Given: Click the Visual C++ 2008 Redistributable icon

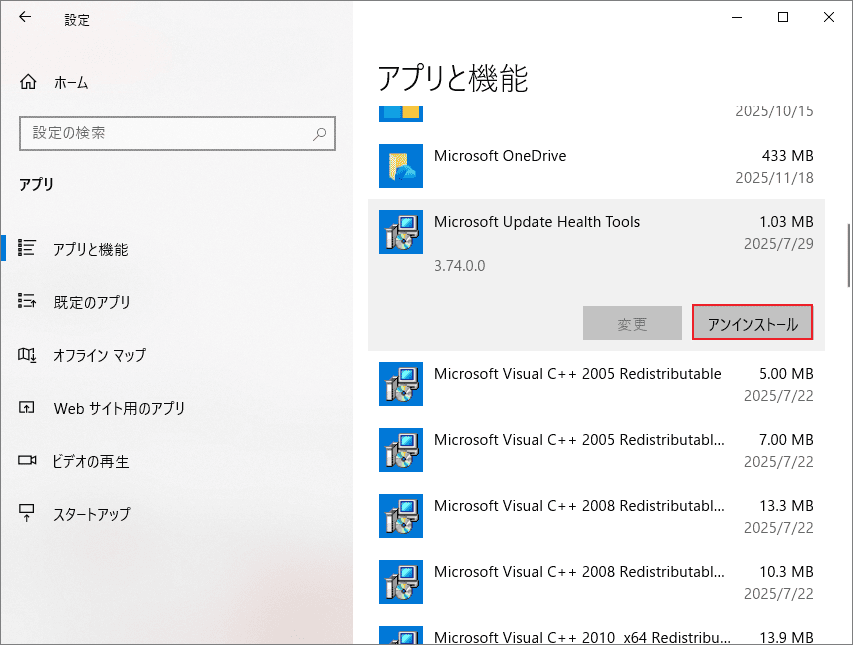Looking at the screenshot, I should 400,516.
